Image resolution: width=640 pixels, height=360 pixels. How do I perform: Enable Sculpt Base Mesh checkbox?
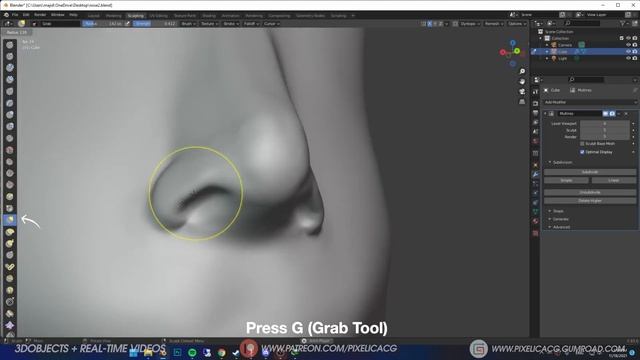(582, 144)
